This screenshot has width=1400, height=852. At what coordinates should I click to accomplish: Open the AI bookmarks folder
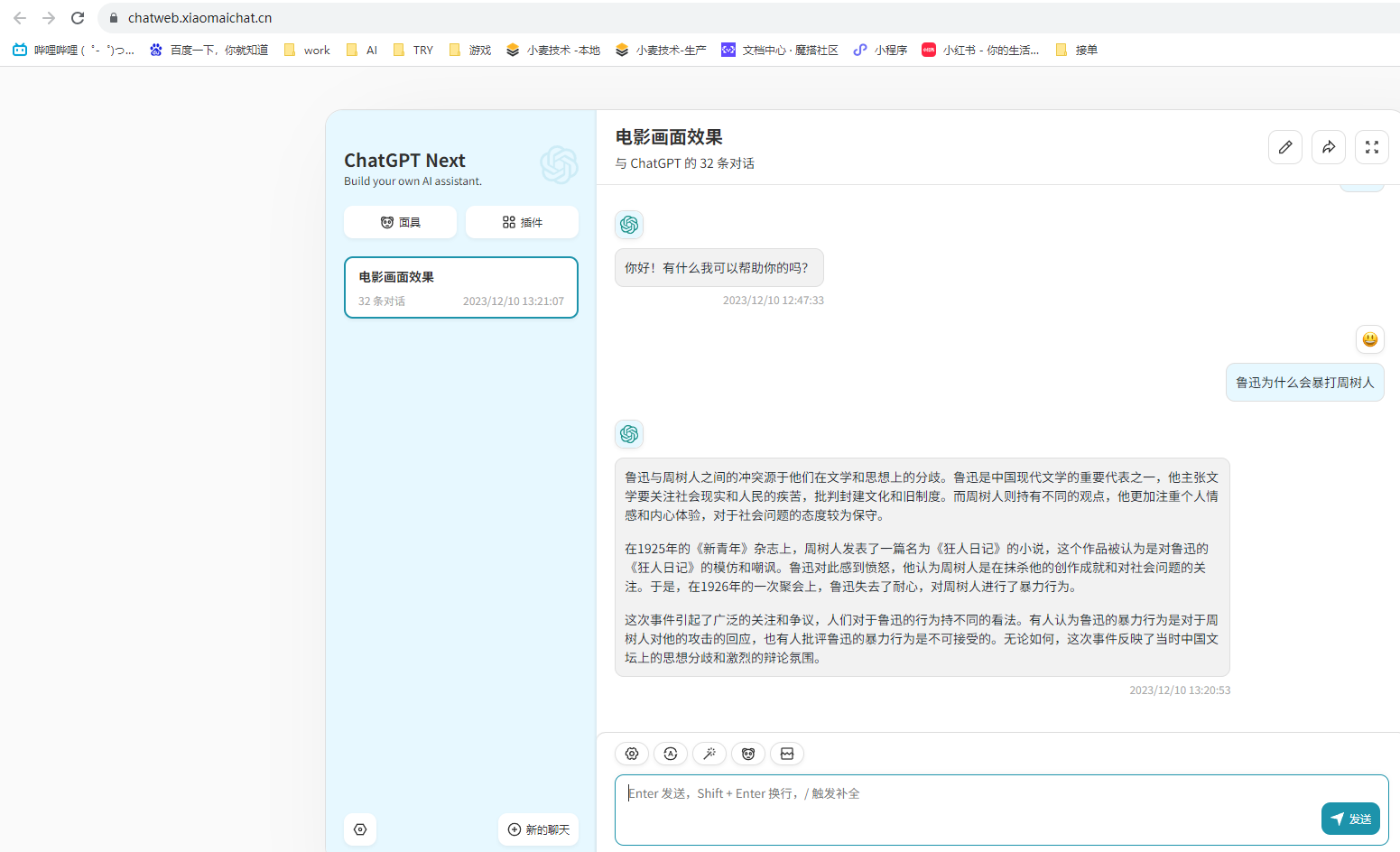point(362,51)
